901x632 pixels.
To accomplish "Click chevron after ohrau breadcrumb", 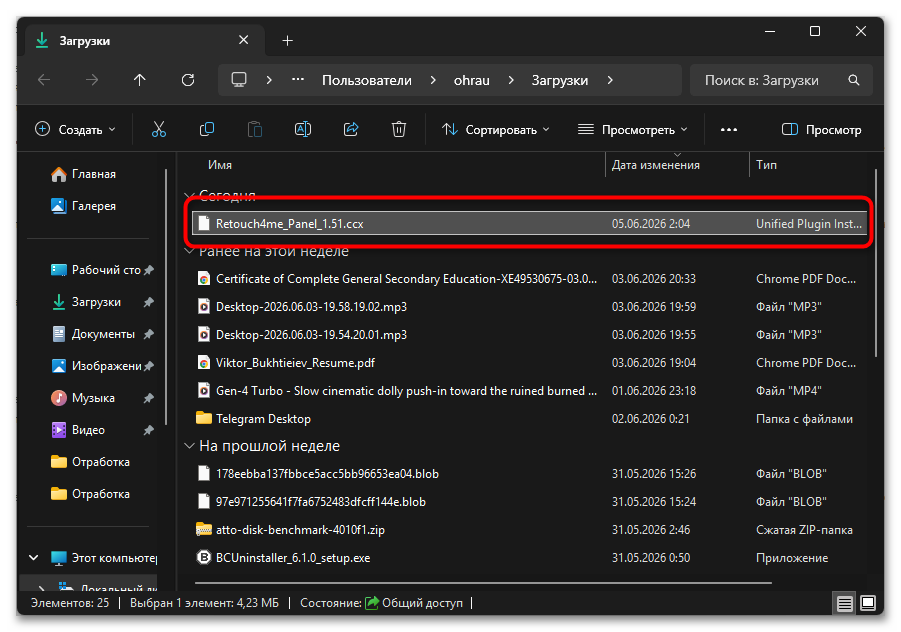I will (511, 80).
